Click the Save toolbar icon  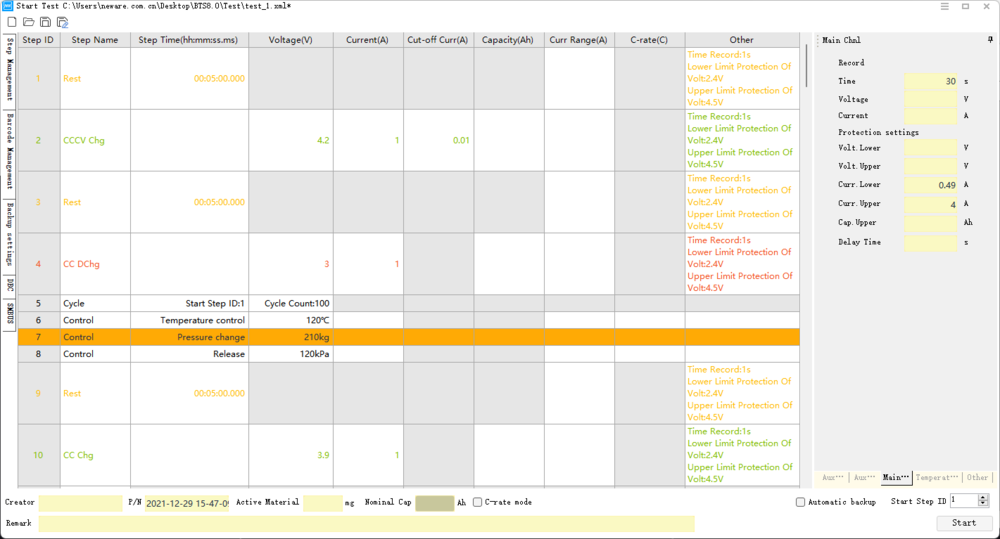pyautogui.click(x=45, y=22)
